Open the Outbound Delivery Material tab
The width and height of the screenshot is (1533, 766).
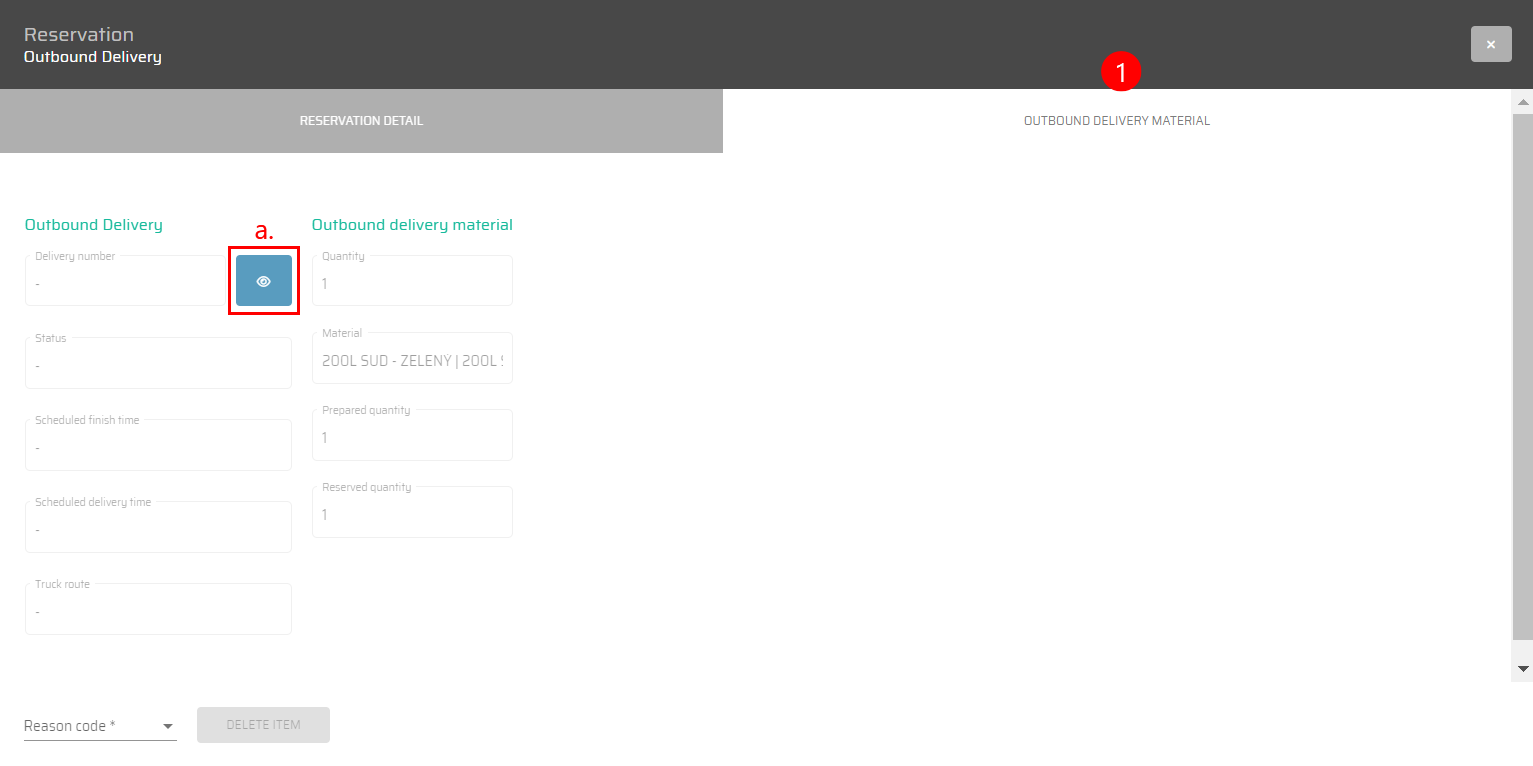pyautogui.click(x=1116, y=121)
